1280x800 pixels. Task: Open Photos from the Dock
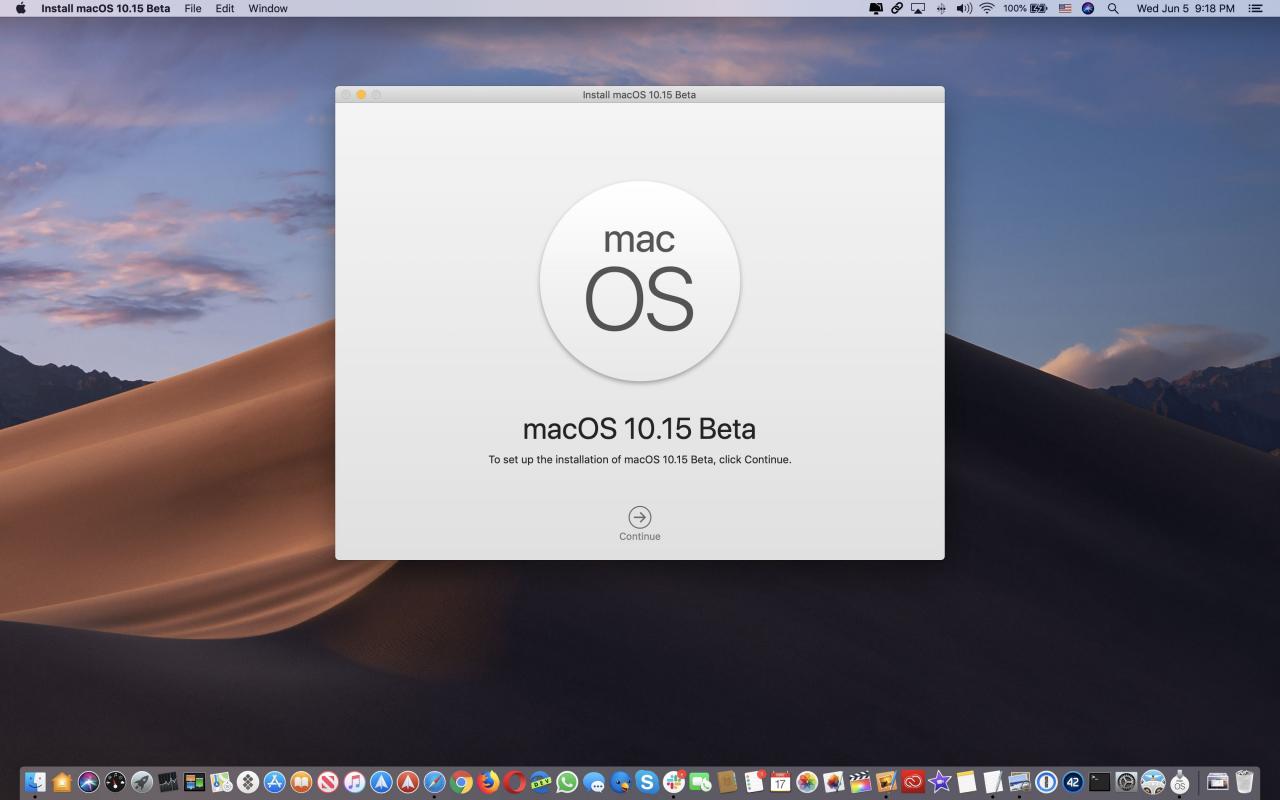point(807,782)
